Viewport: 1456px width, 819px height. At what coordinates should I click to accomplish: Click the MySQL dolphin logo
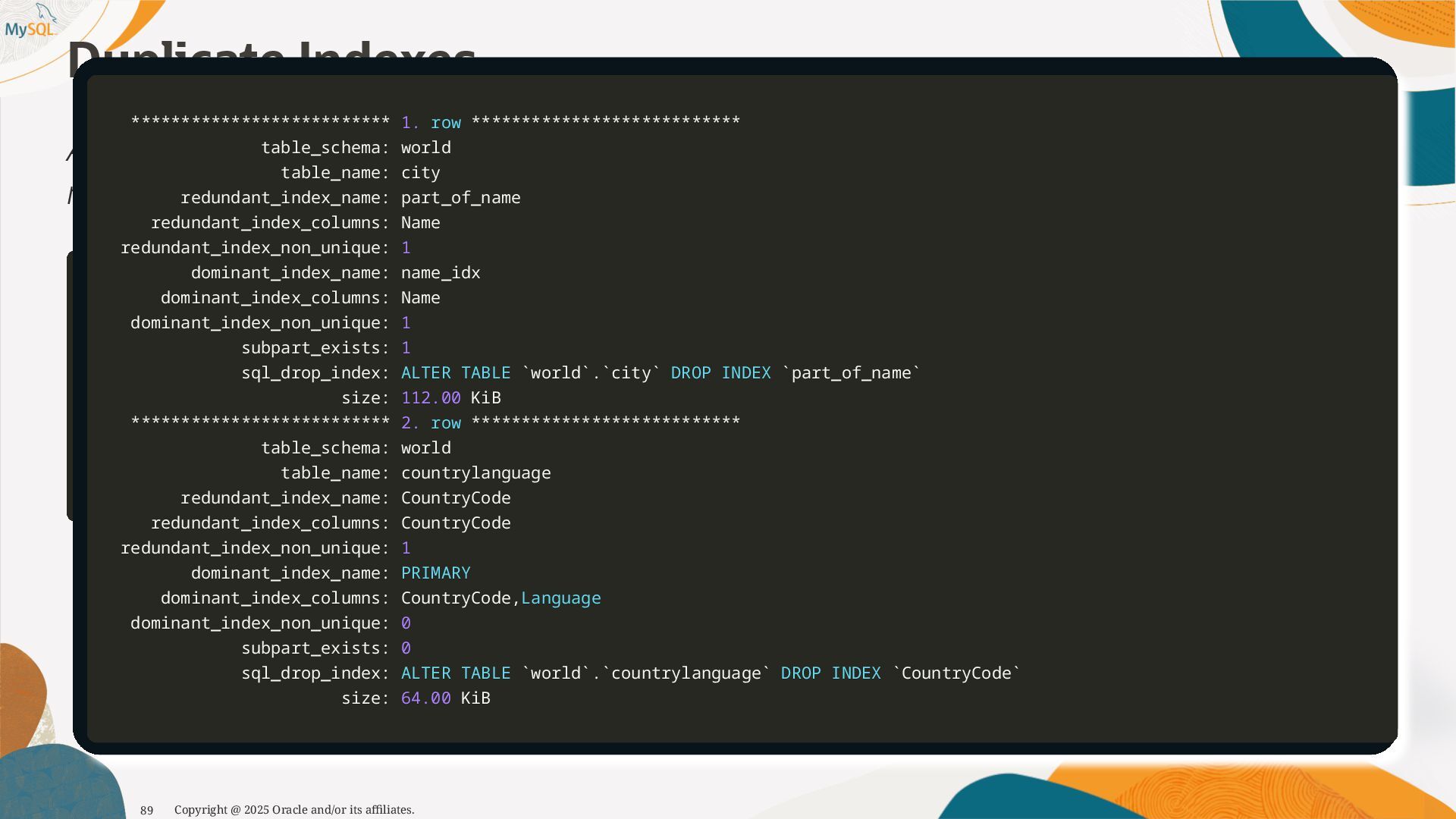point(30,23)
